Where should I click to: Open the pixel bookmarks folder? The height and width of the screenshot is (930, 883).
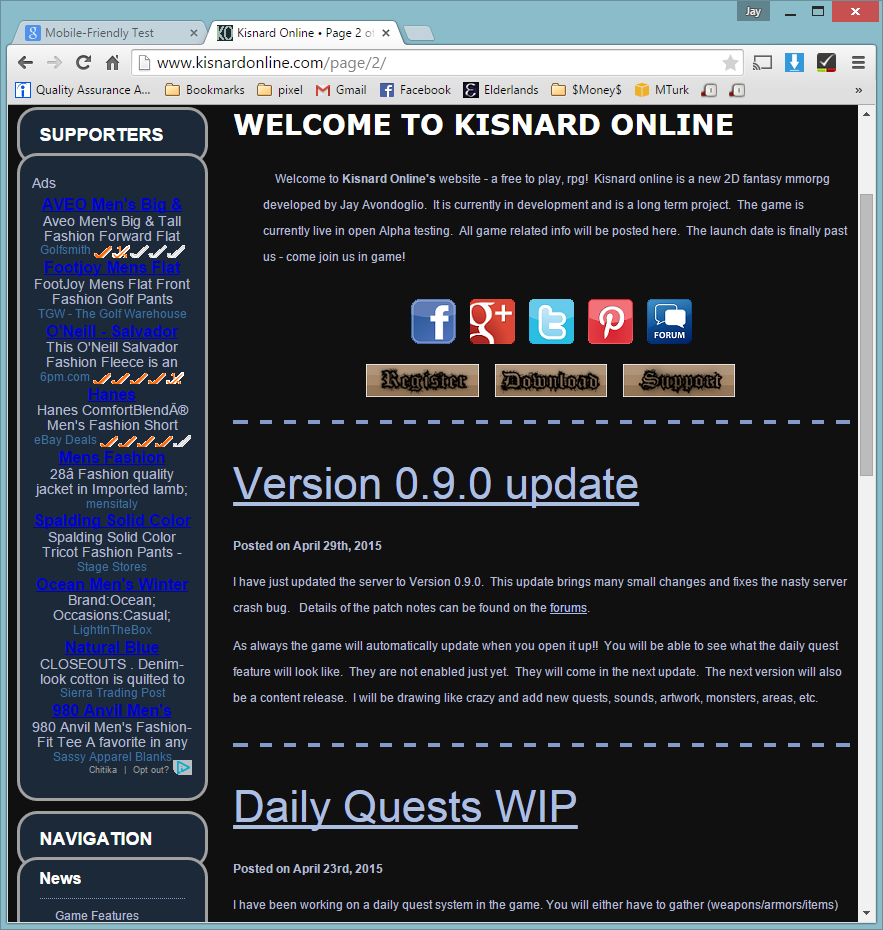click(x=280, y=90)
